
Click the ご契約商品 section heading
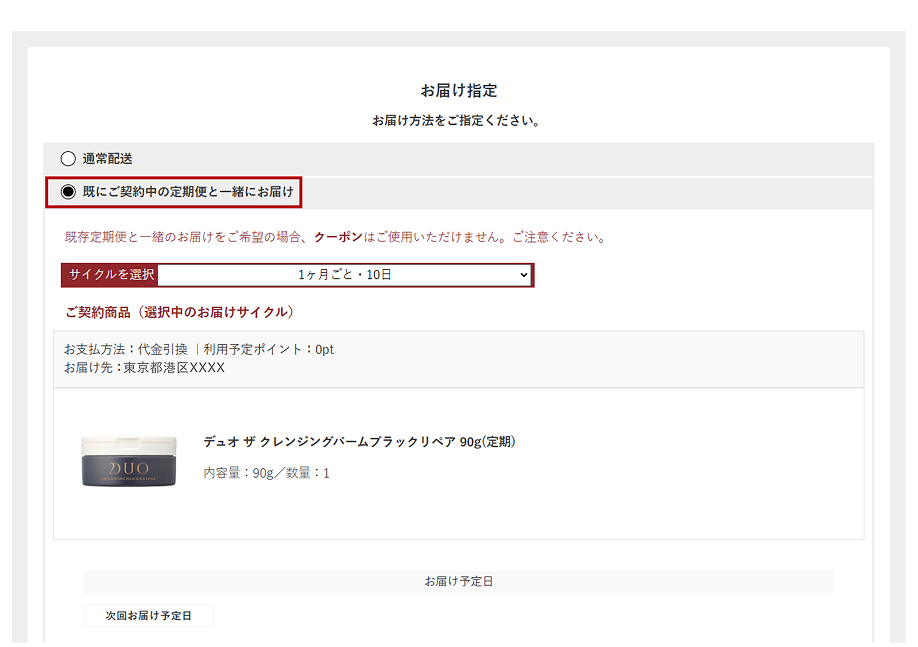pyautogui.click(x=180, y=313)
